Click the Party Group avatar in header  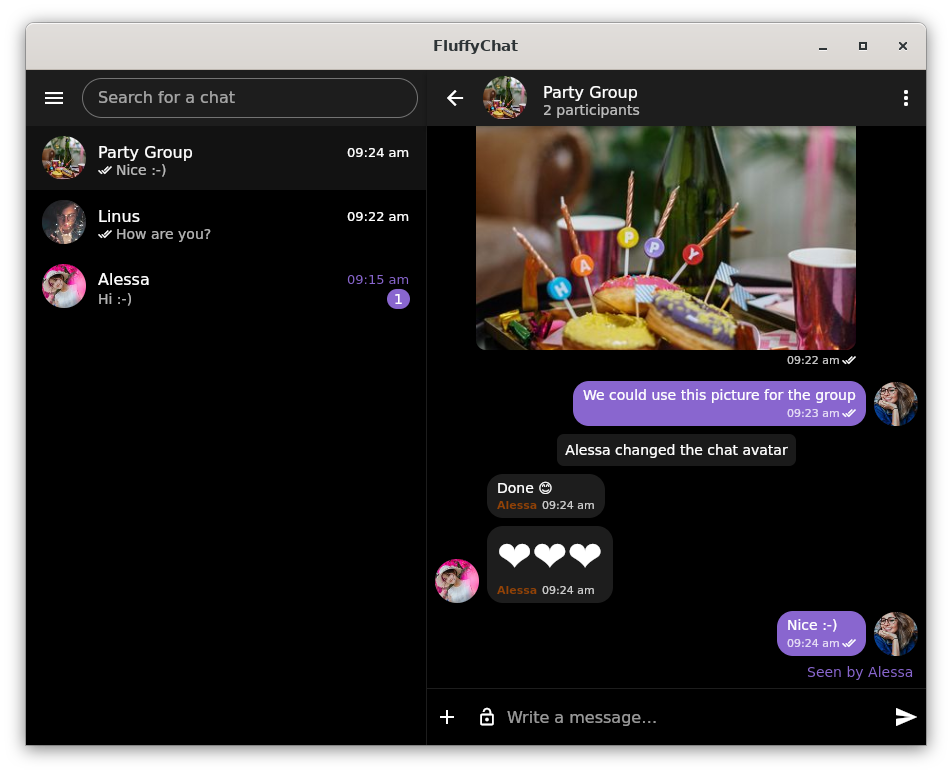coord(505,98)
